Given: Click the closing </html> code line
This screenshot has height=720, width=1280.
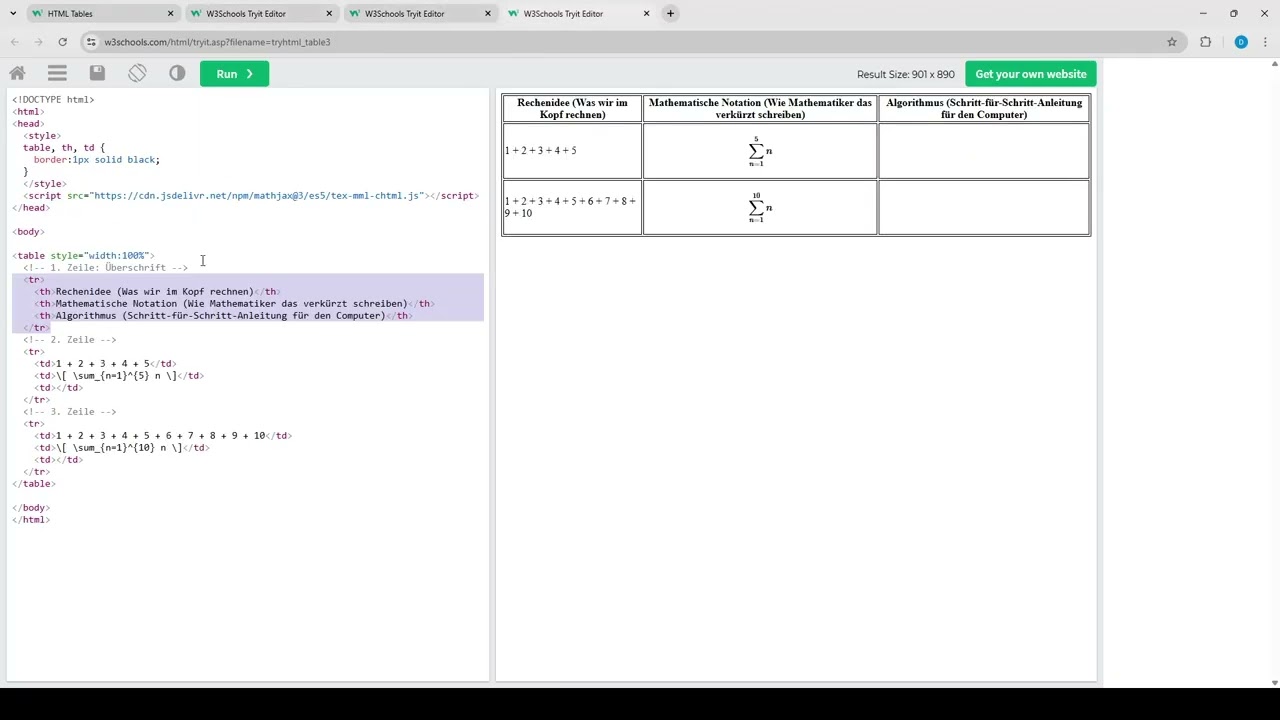Looking at the screenshot, I should tap(31, 520).
